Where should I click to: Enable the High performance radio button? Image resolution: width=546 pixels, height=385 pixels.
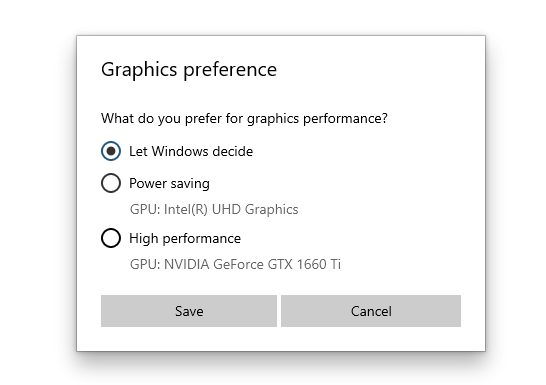111,238
